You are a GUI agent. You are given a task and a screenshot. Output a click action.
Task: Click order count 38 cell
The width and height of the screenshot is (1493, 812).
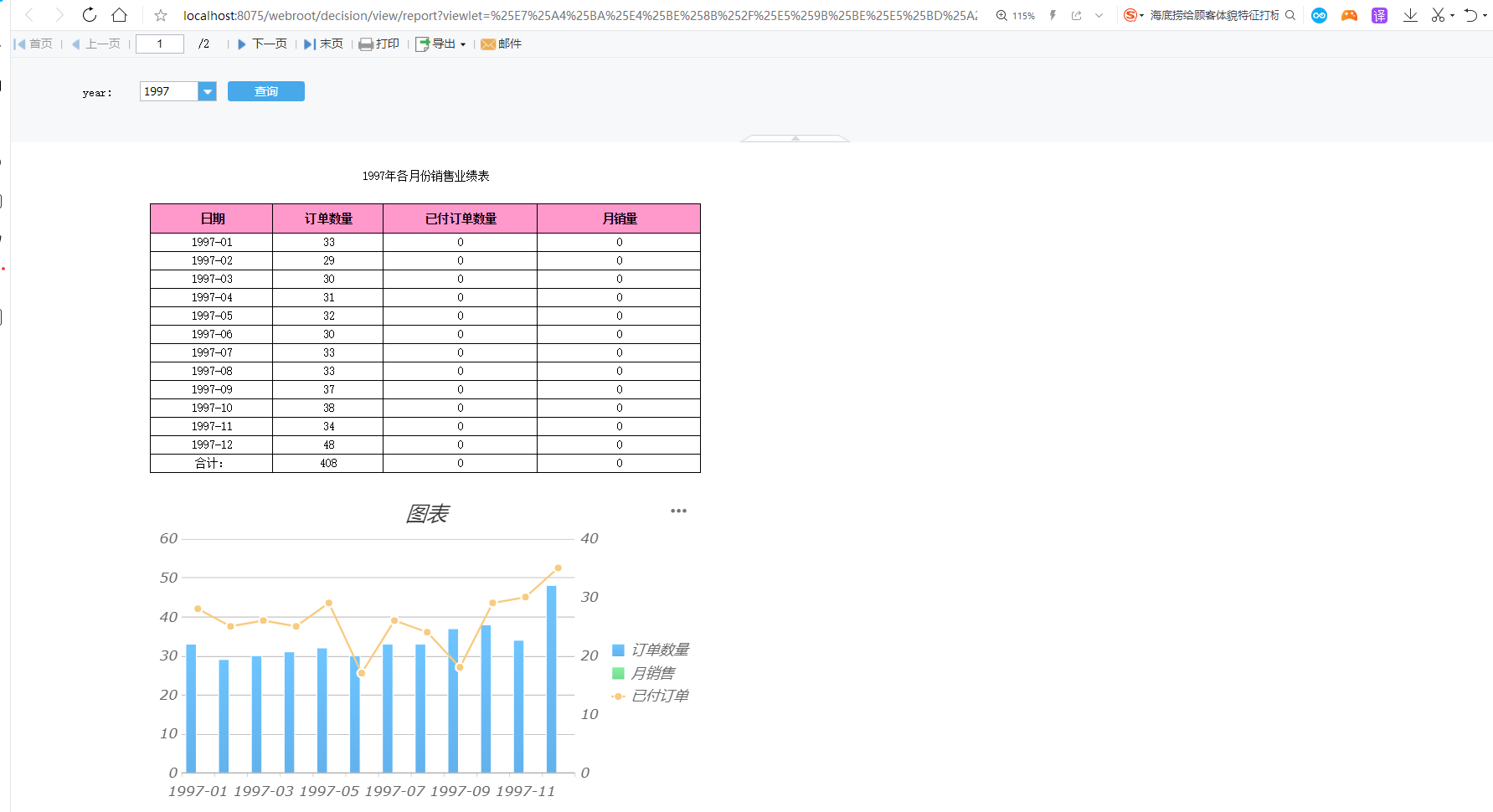click(328, 408)
